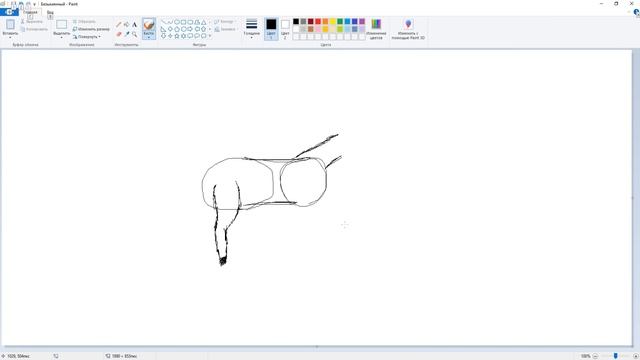Click the Crop (Обрезать) button
The image size is (640, 360).
[x=84, y=21]
